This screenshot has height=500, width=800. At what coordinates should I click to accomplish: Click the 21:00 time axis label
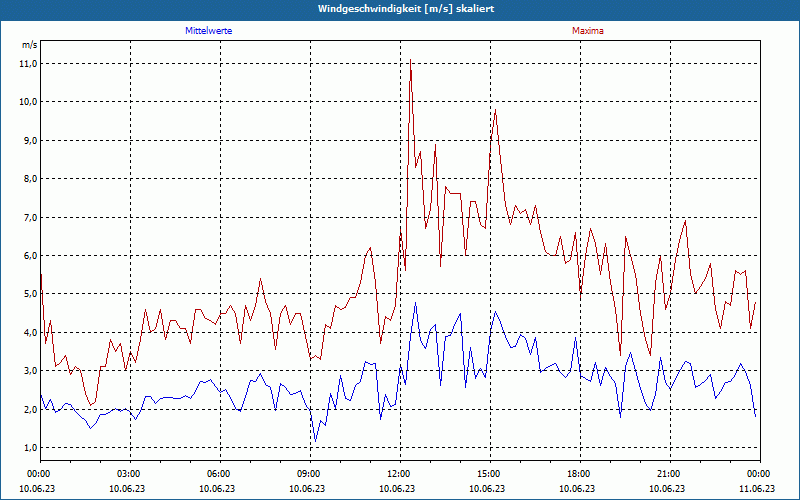pyautogui.click(x=670, y=474)
